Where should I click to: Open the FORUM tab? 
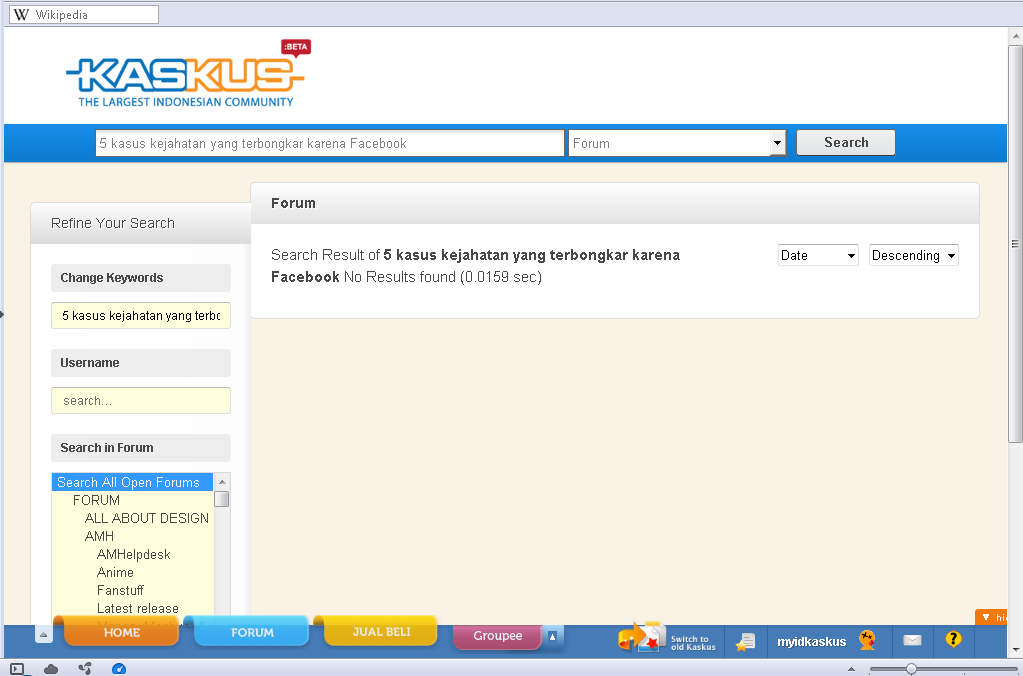pyautogui.click(x=252, y=632)
